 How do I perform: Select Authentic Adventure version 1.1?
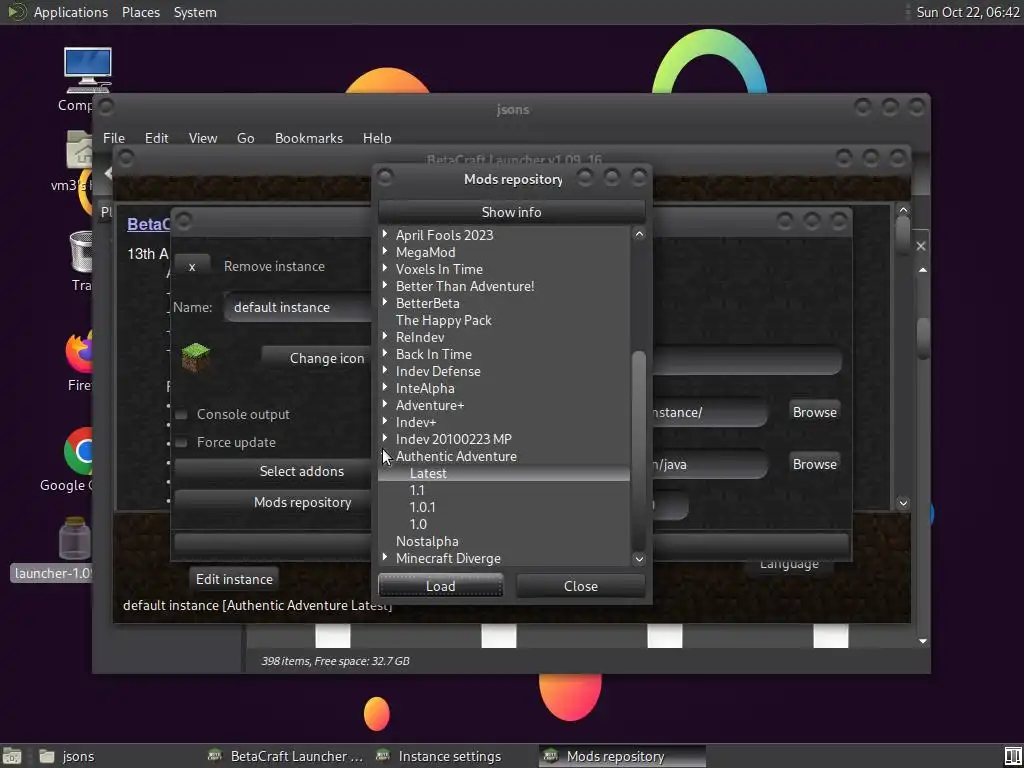pos(417,490)
